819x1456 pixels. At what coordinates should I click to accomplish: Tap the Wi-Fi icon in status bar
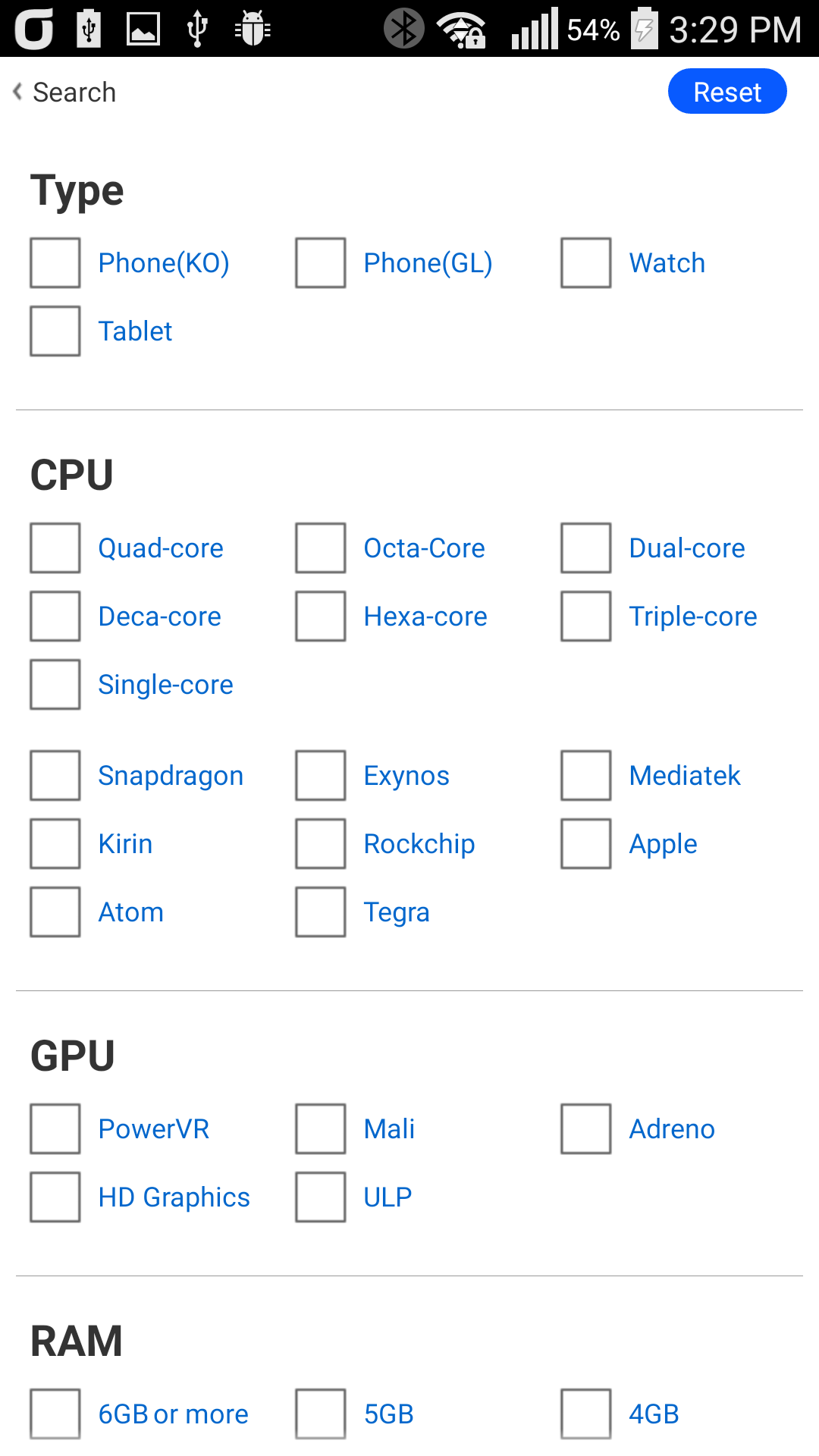pyautogui.click(x=460, y=30)
